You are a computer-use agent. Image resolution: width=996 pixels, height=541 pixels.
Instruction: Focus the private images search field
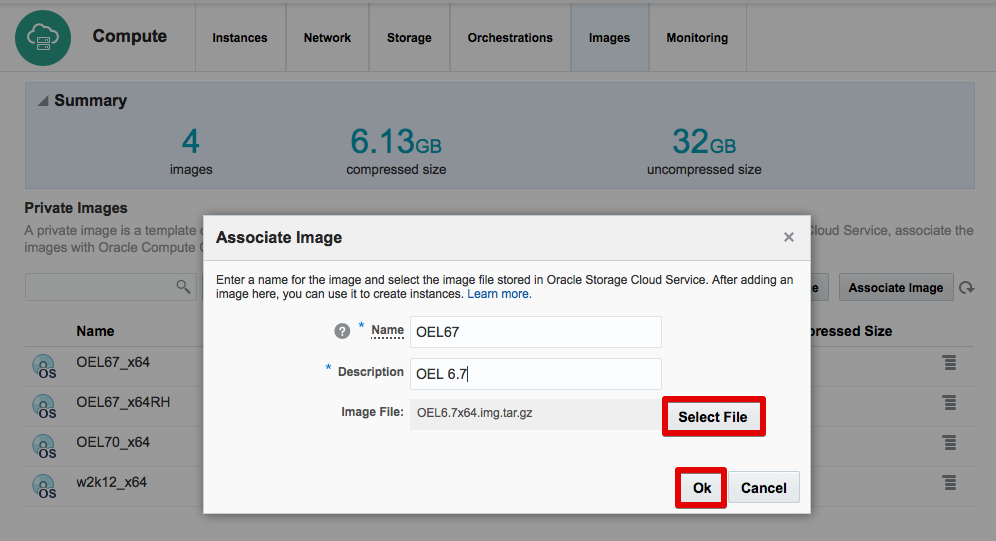[x=111, y=287]
